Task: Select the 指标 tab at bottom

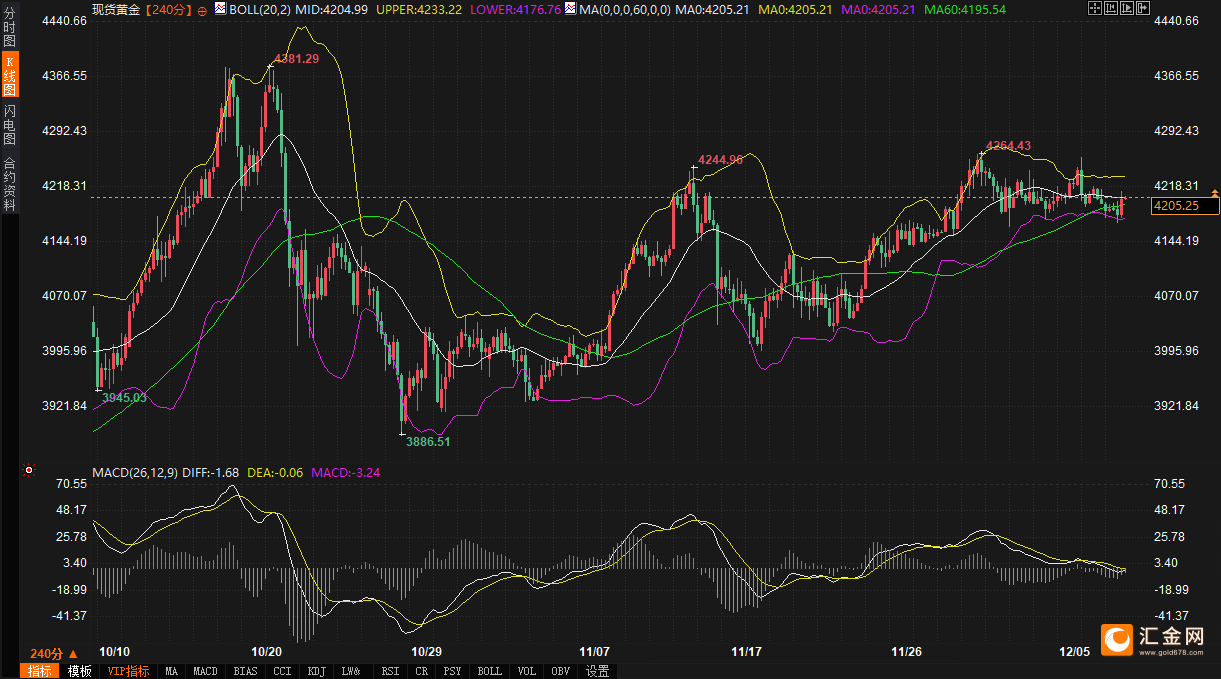Action: (x=41, y=671)
